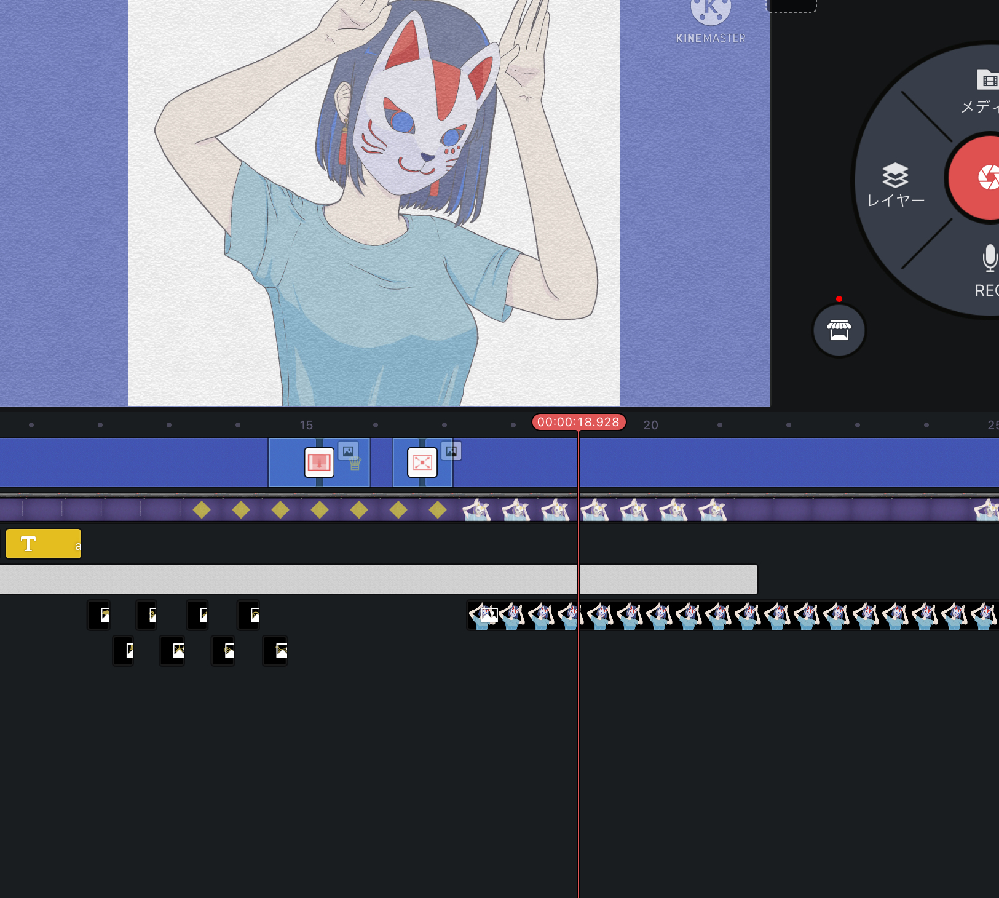999x898 pixels.
Task: Click image badge beside the red transition
Action: pyautogui.click(x=348, y=451)
